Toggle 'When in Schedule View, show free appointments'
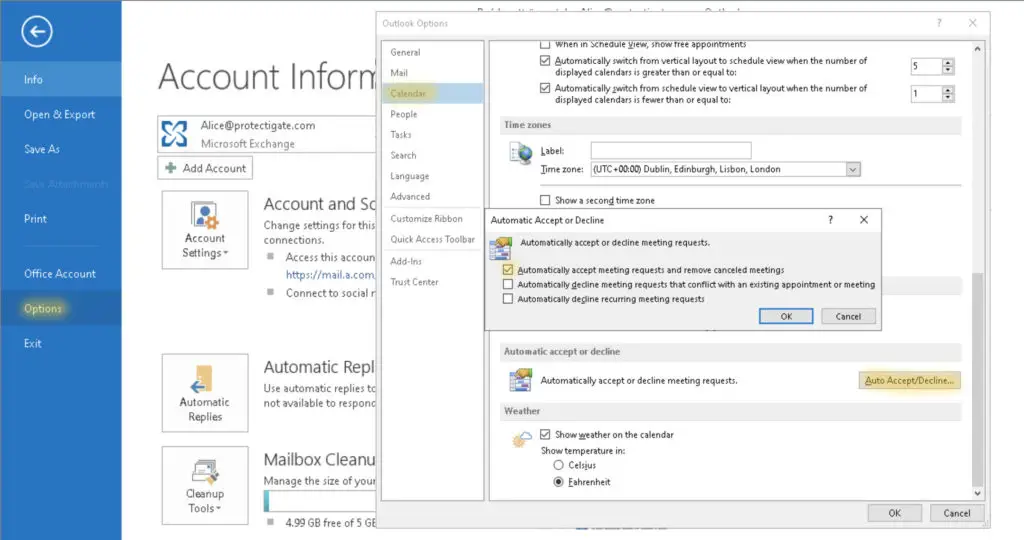 tap(545, 44)
